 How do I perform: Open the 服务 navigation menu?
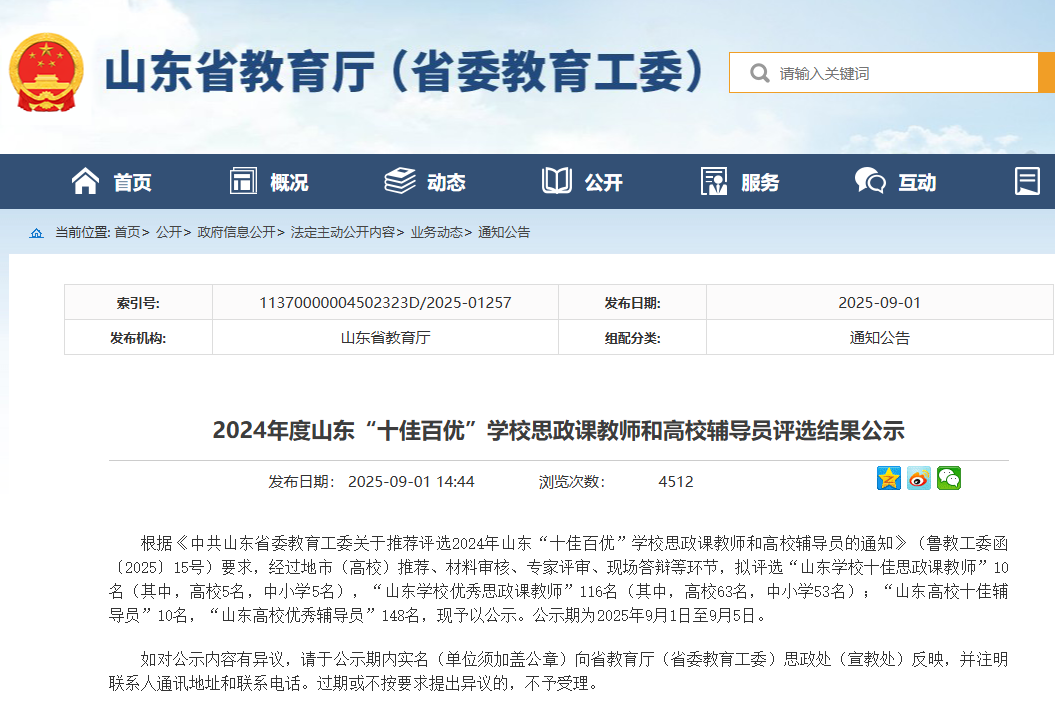[x=759, y=182]
